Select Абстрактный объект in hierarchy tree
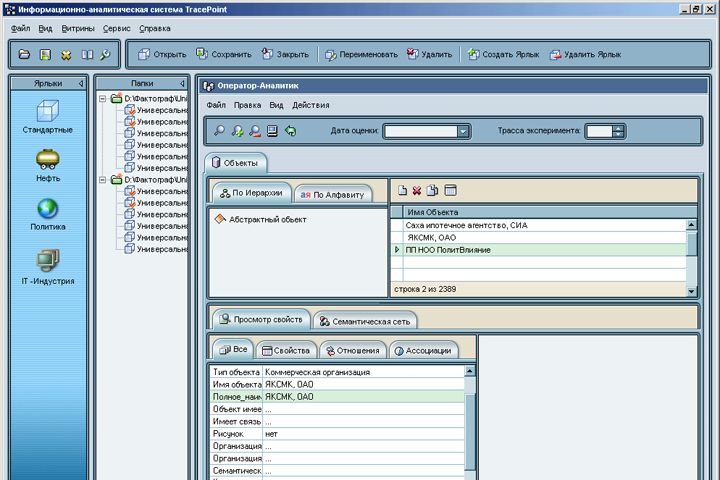720x480 pixels. click(x=260, y=220)
